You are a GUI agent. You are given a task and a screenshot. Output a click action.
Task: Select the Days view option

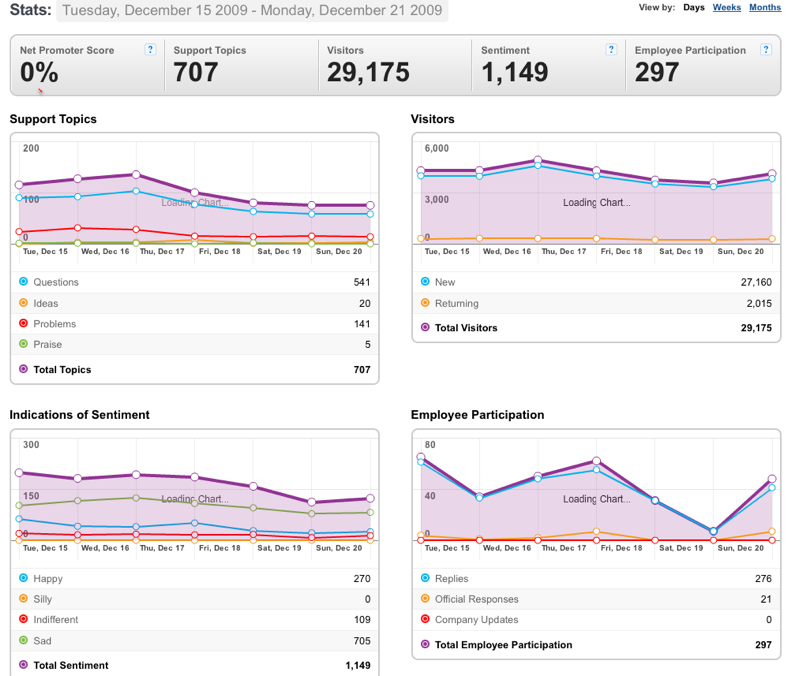coord(694,7)
